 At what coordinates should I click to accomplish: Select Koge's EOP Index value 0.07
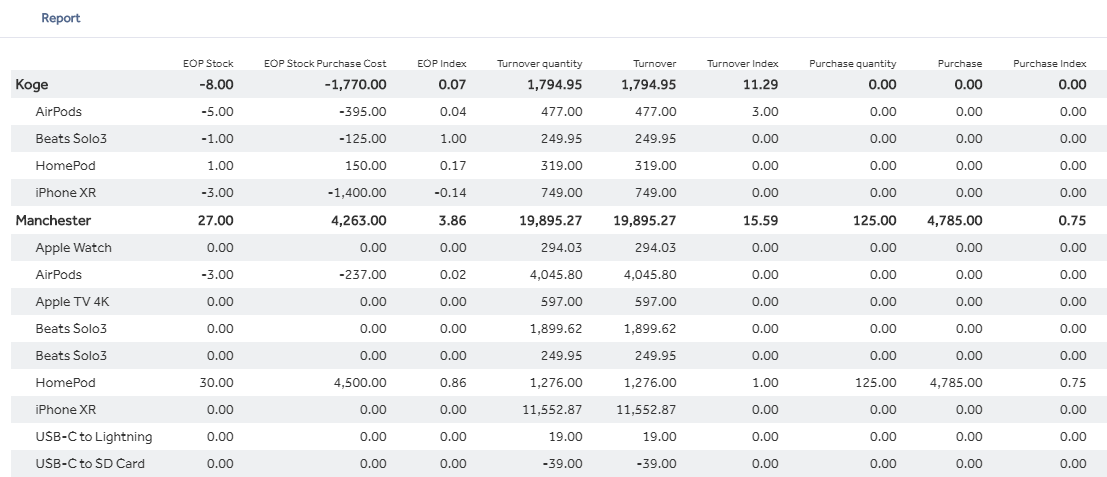click(452, 85)
